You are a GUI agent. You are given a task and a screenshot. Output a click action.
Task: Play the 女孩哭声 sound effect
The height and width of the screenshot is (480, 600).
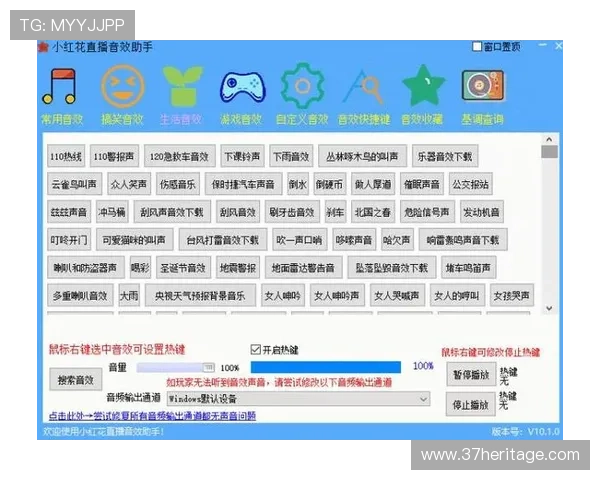coord(512,295)
